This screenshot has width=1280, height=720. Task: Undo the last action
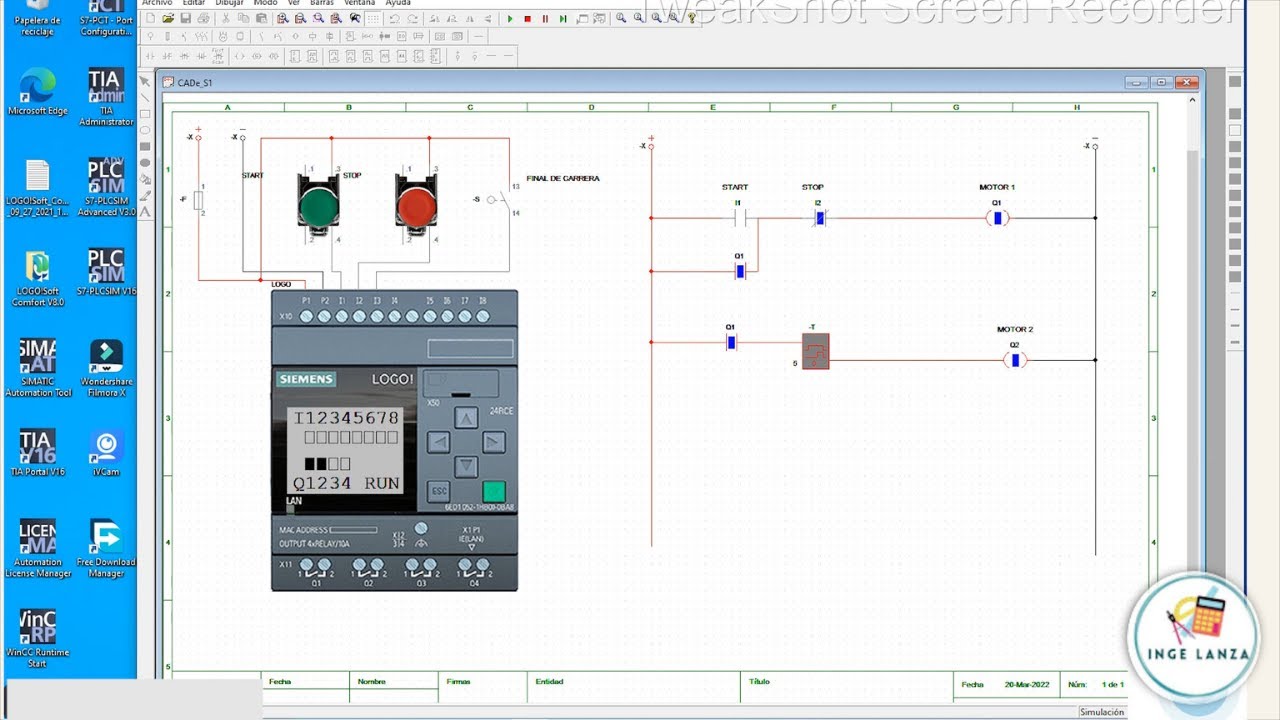pyautogui.click(x=395, y=19)
